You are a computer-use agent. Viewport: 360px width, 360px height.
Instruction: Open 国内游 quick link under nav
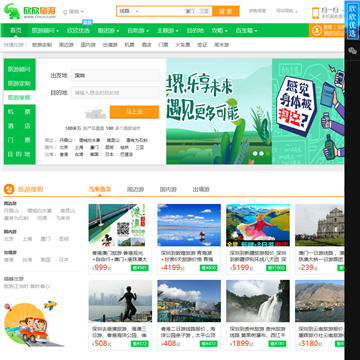click(88, 45)
